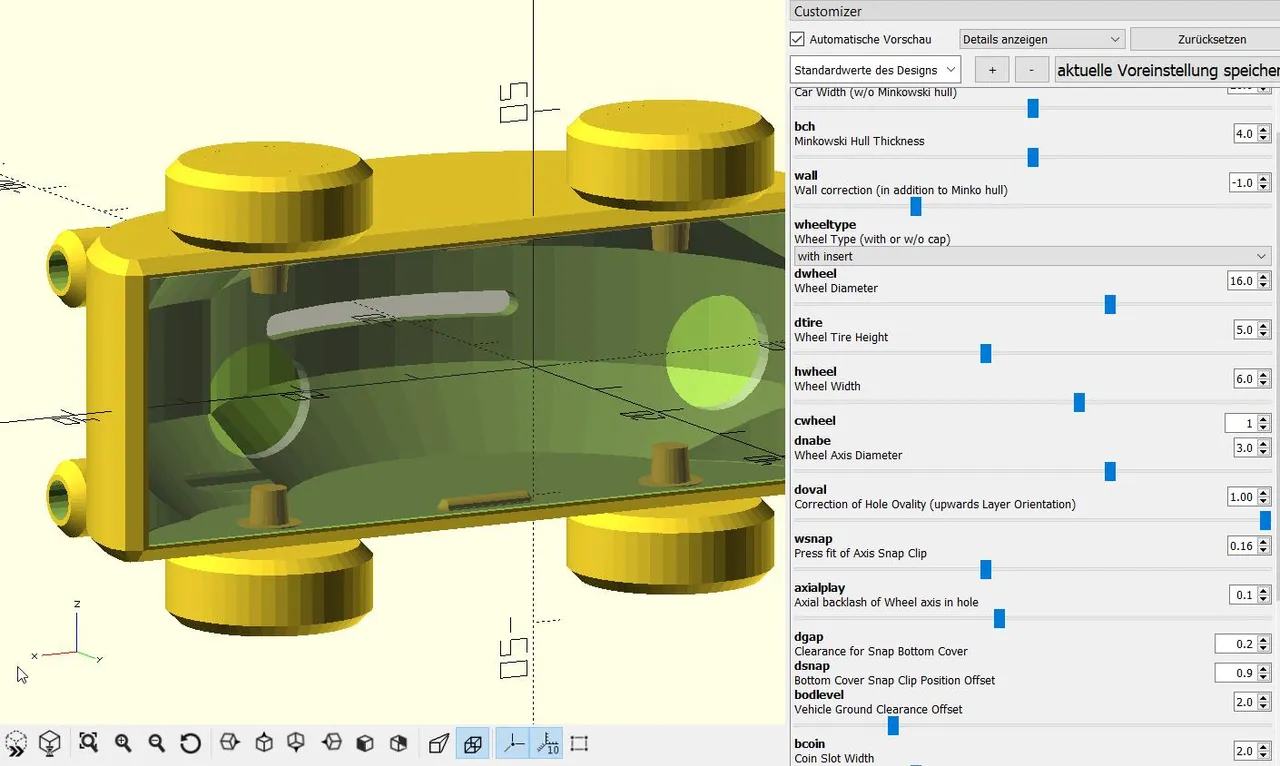Zoom in using the plus magnifier icon
The image size is (1280, 766).
point(123,743)
